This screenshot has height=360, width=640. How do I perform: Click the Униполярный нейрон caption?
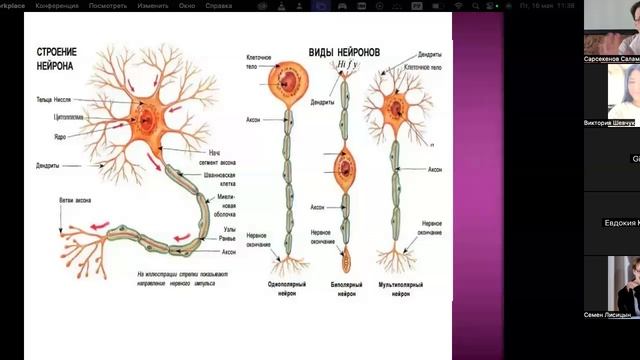(x=287, y=289)
